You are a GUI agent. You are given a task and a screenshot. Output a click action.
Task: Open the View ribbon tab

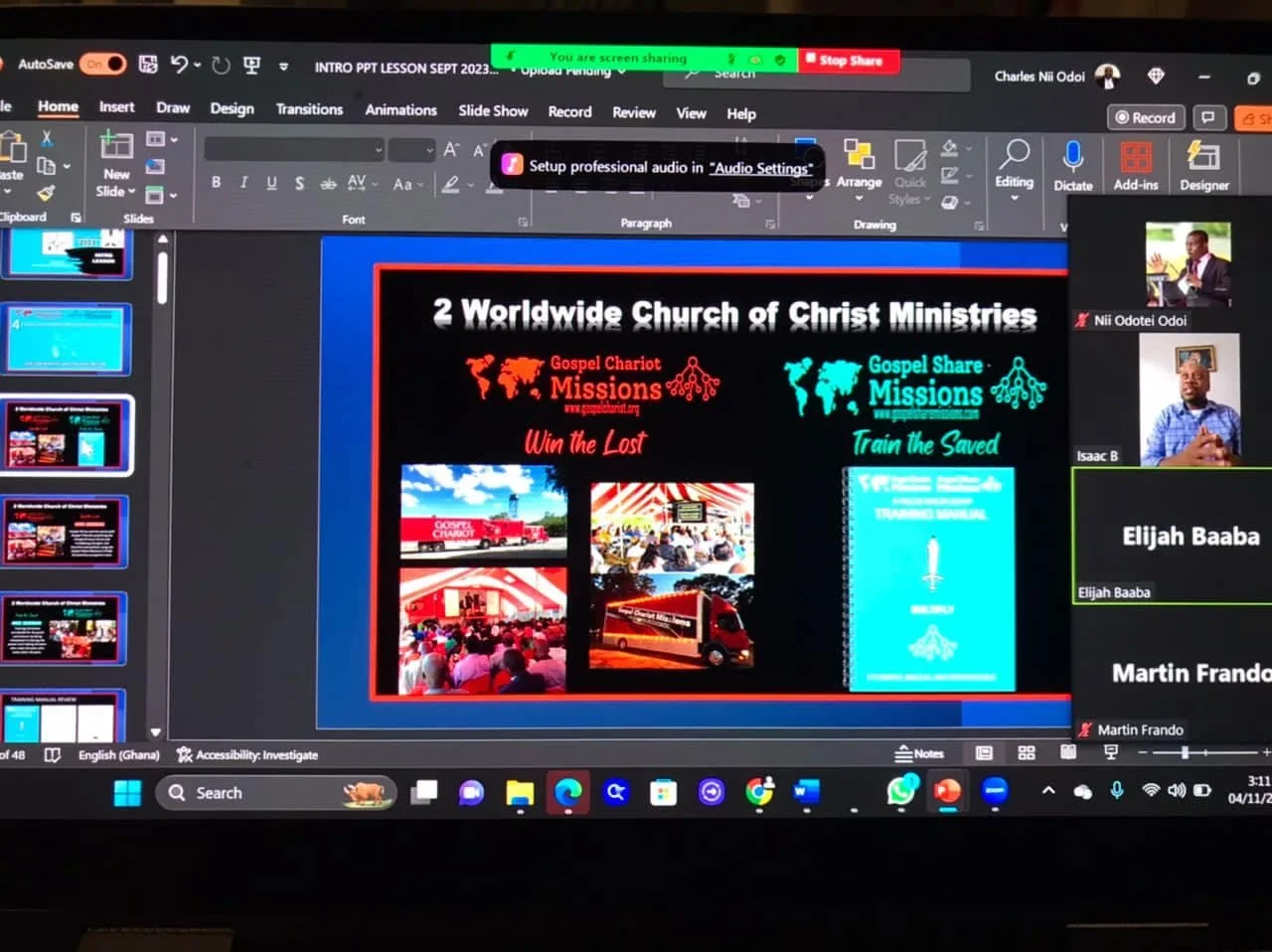(691, 113)
